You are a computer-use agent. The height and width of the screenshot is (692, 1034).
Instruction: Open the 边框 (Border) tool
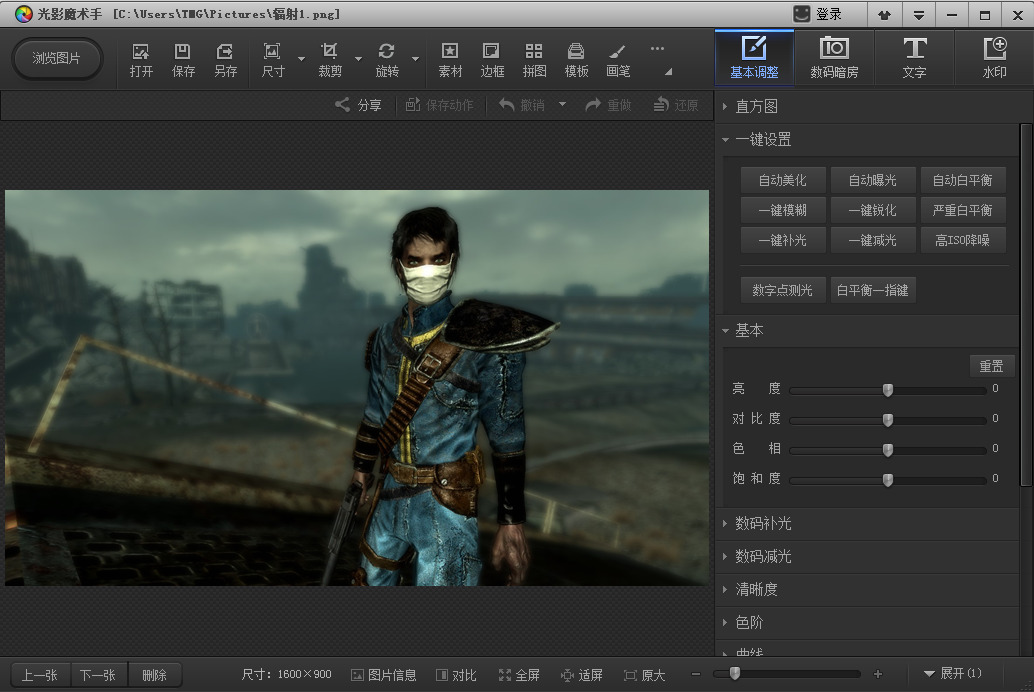click(492, 59)
